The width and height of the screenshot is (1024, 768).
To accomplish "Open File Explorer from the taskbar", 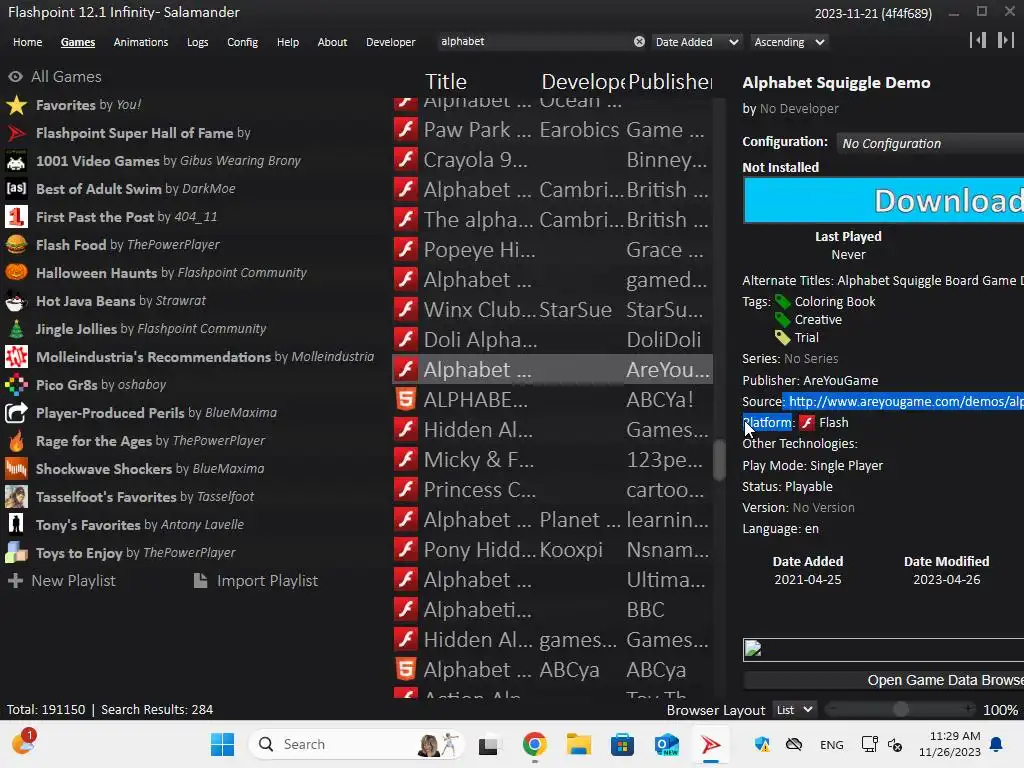I will pyautogui.click(x=578, y=744).
